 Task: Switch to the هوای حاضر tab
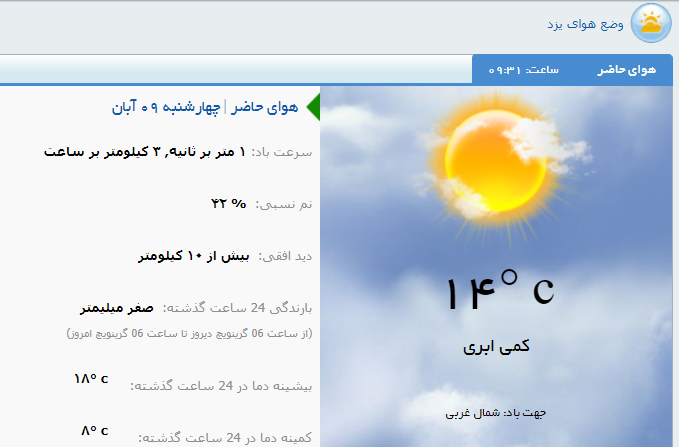pos(626,70)
